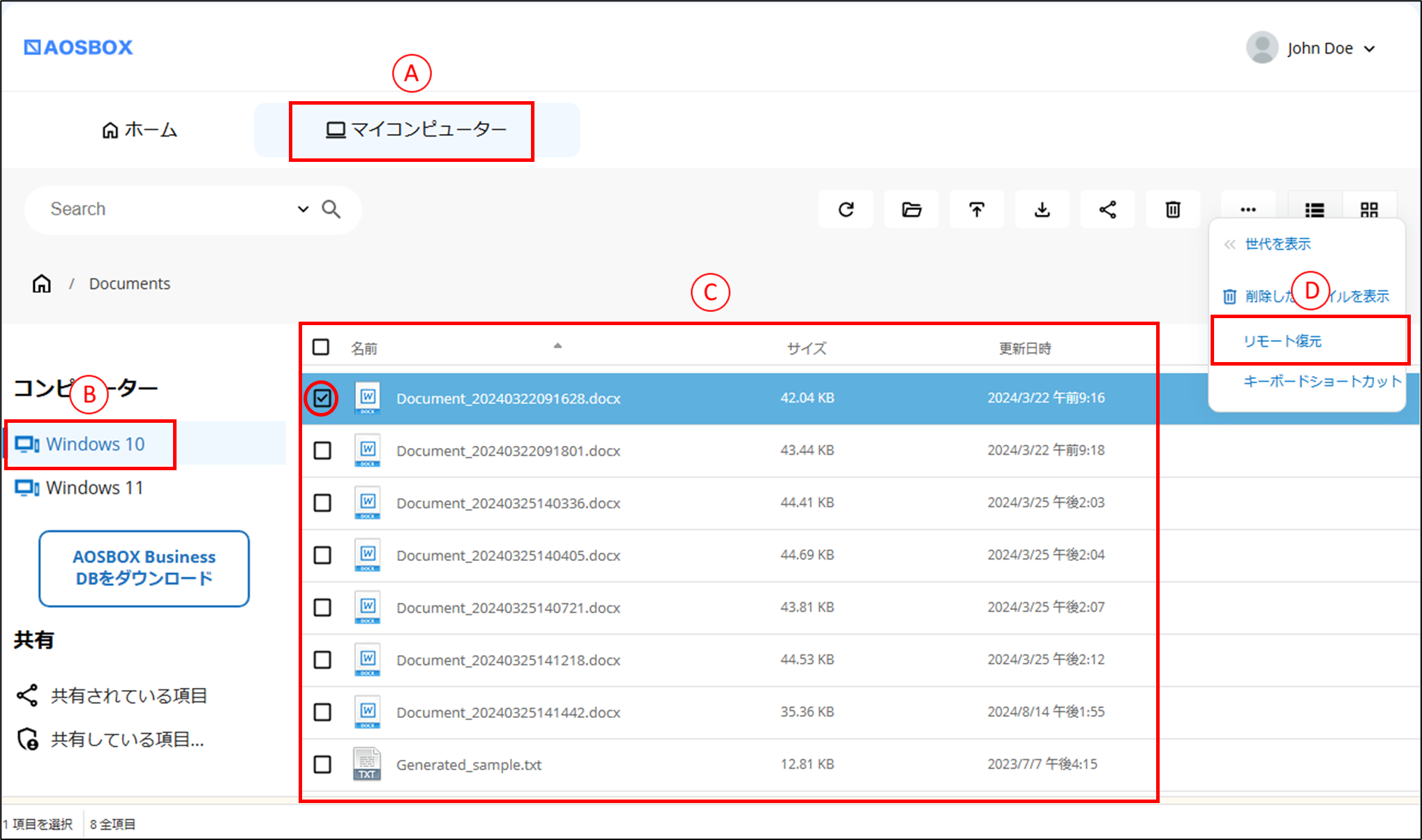The image size is (1422, 840).
Task: Open the new folder icon in the toolbar
Action: click(911, 209)
